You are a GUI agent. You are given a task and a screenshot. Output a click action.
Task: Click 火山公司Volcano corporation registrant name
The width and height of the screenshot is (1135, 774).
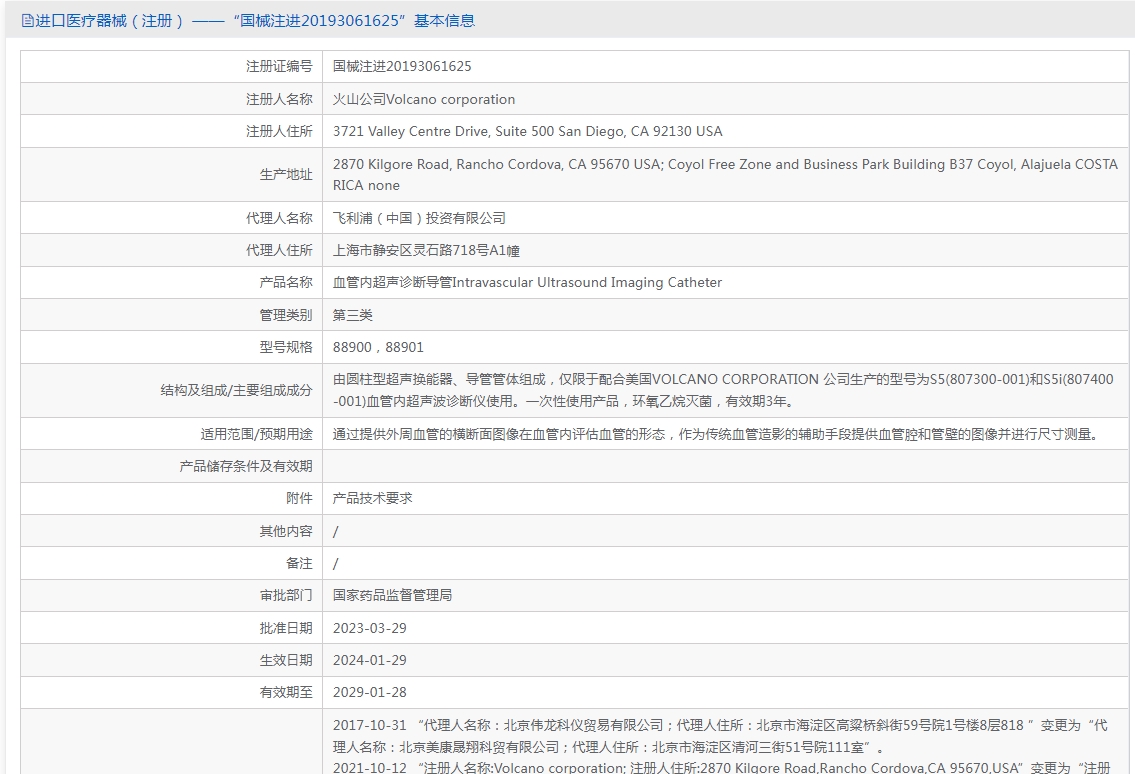click(x=424, y=99)
